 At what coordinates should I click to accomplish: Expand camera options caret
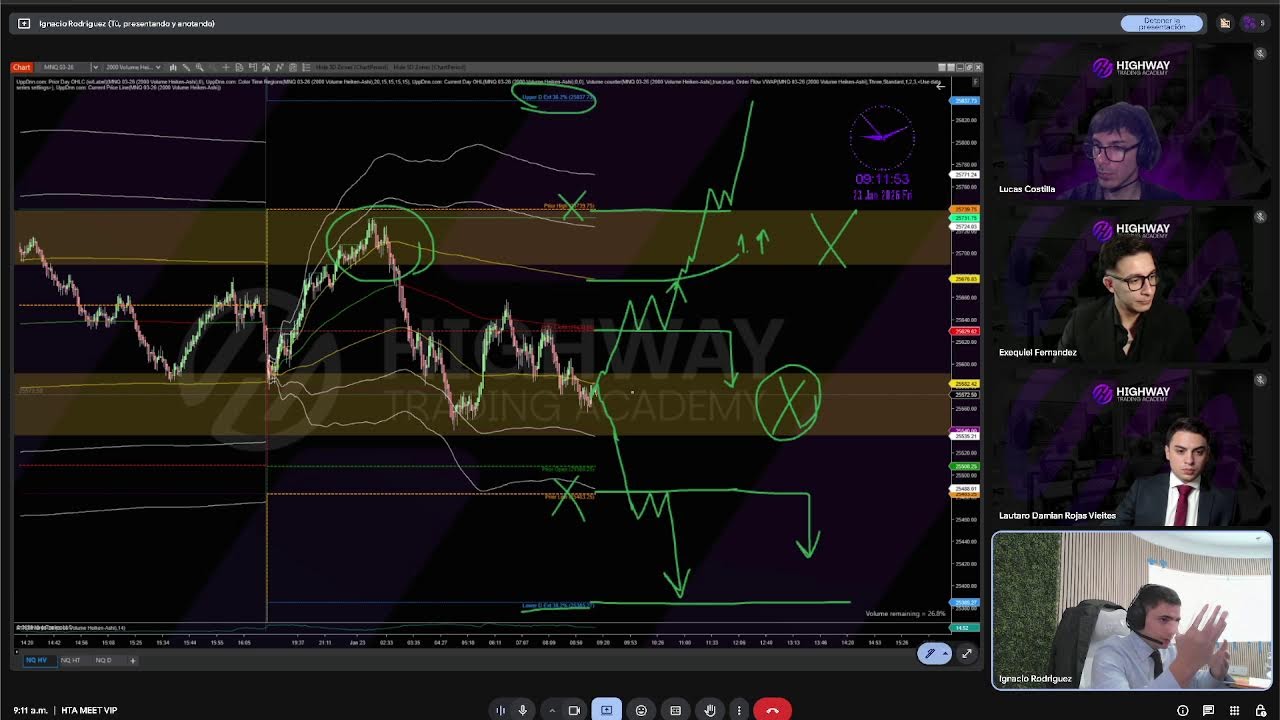[x=552, y=710]
